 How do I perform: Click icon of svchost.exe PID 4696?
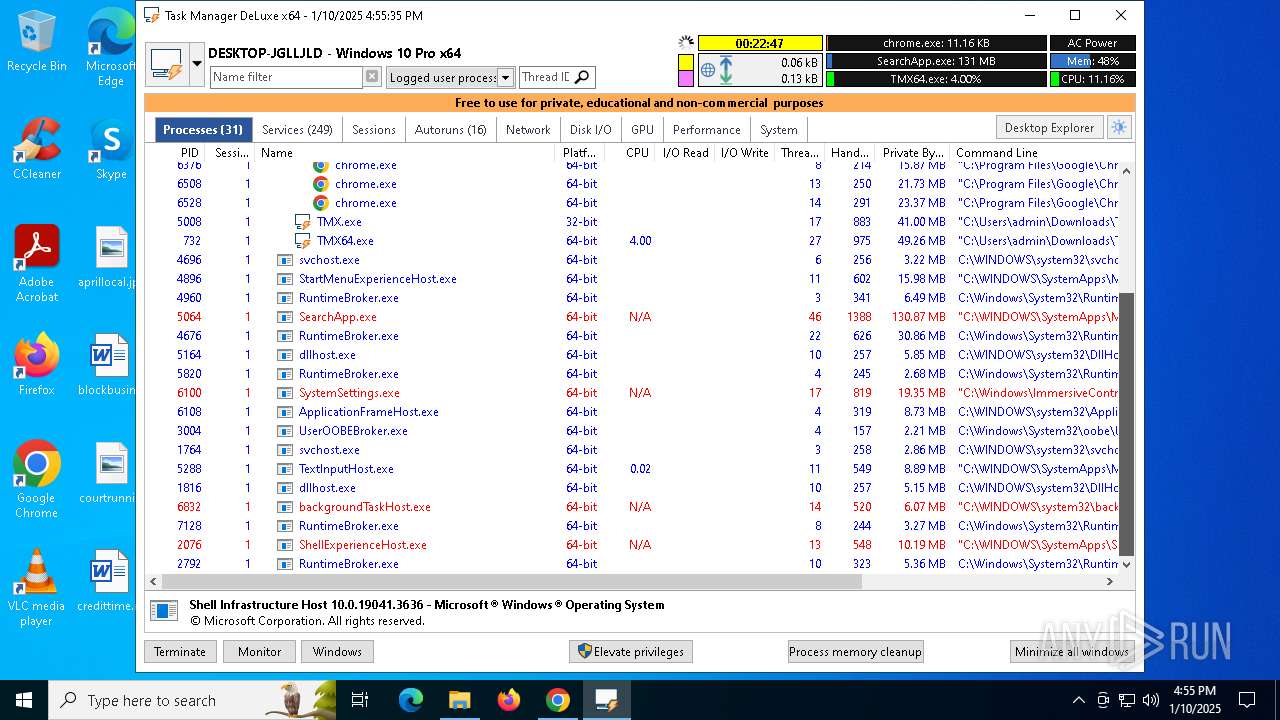point(285,260)
